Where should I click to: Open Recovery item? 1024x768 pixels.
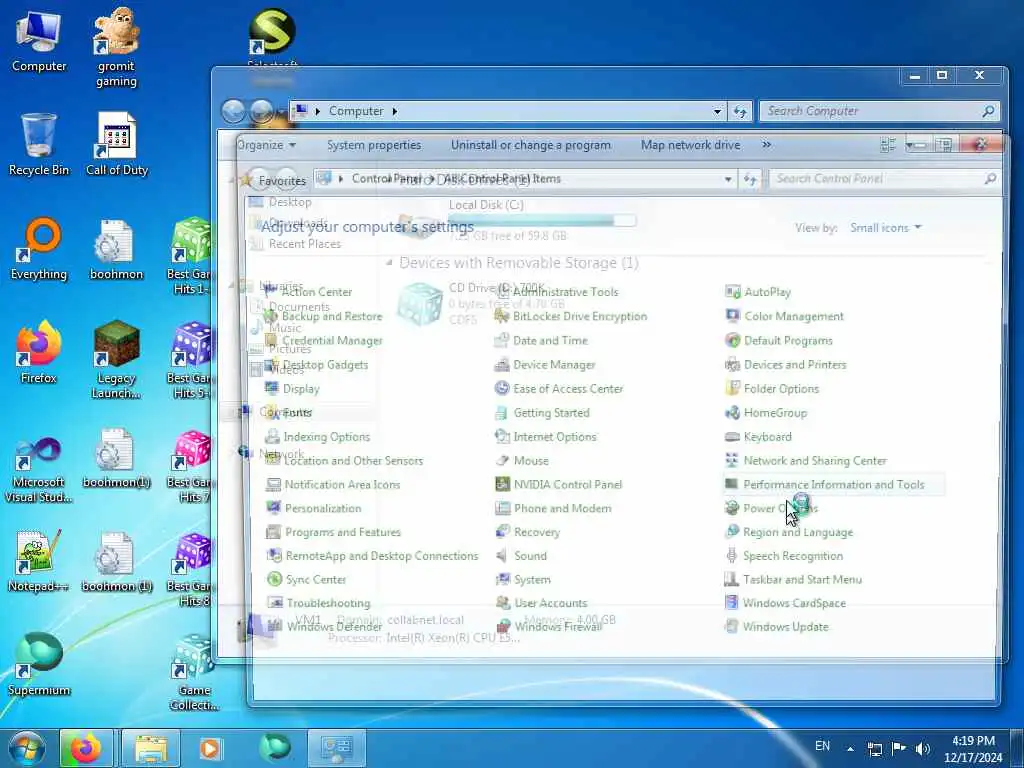tap(528, 532)
